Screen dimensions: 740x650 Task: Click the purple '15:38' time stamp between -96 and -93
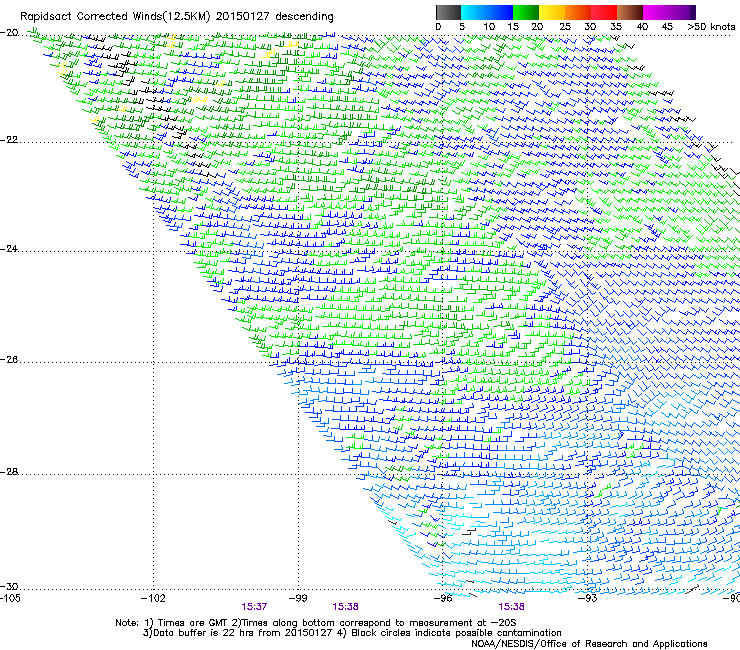(512, 607)
